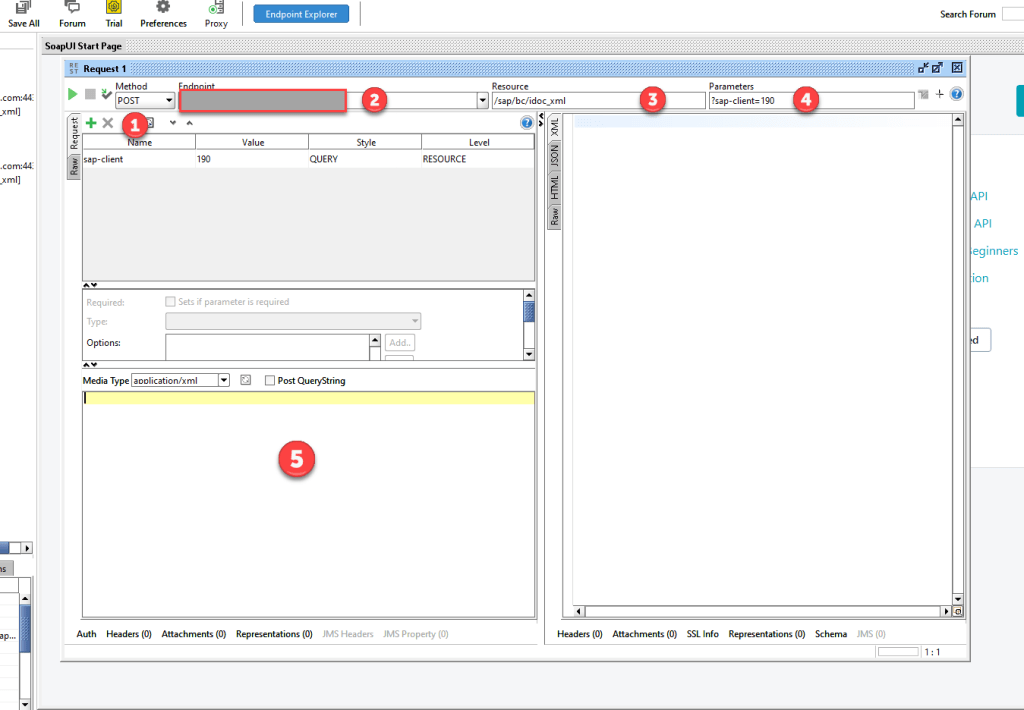Stop the running request
Screen dimensions: 1024x710
point(89,93)
